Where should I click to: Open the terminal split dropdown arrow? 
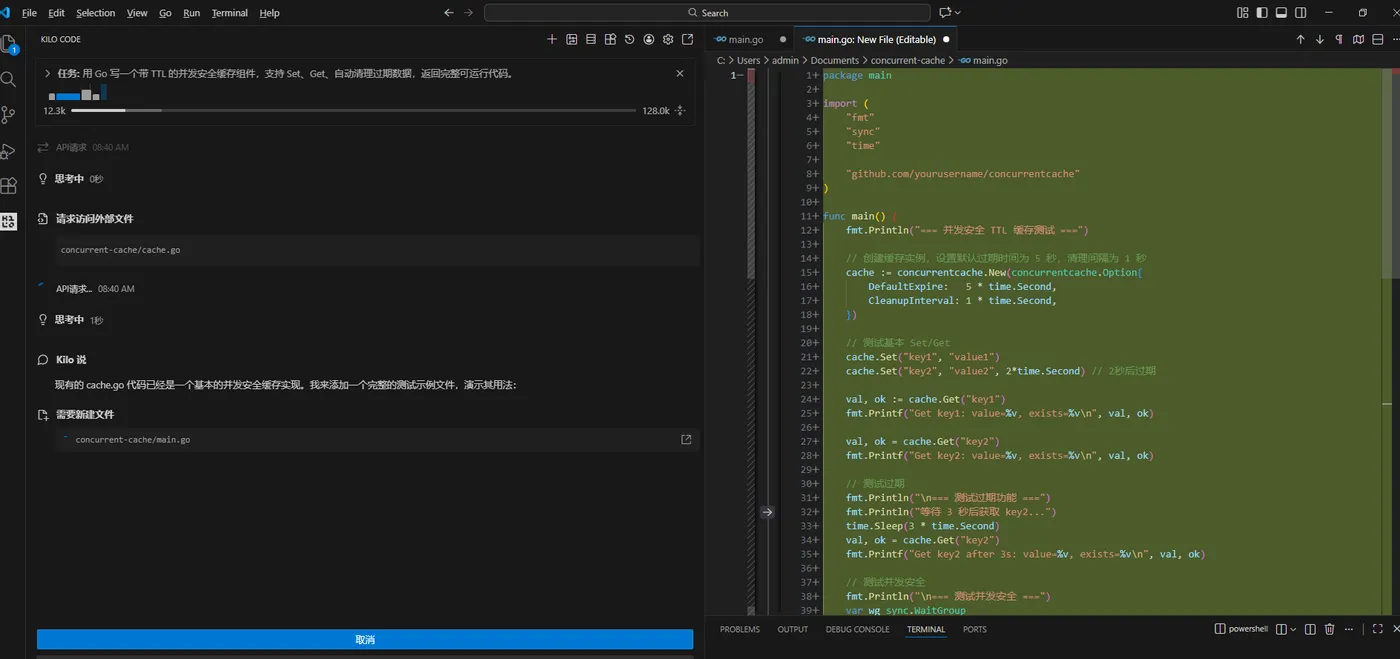pos(1293,629)
